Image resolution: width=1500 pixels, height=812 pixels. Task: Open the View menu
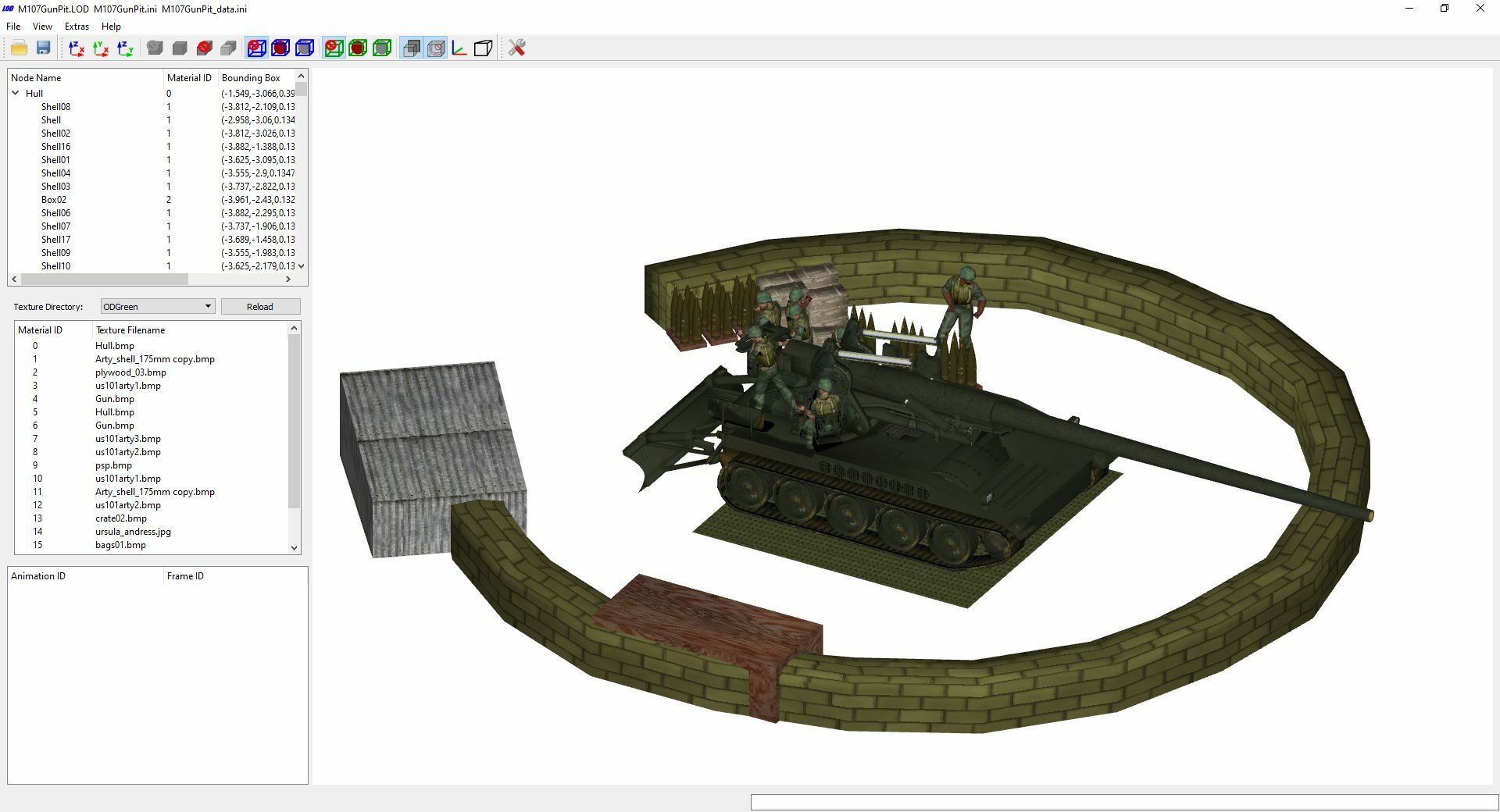(x=42, y=26)
